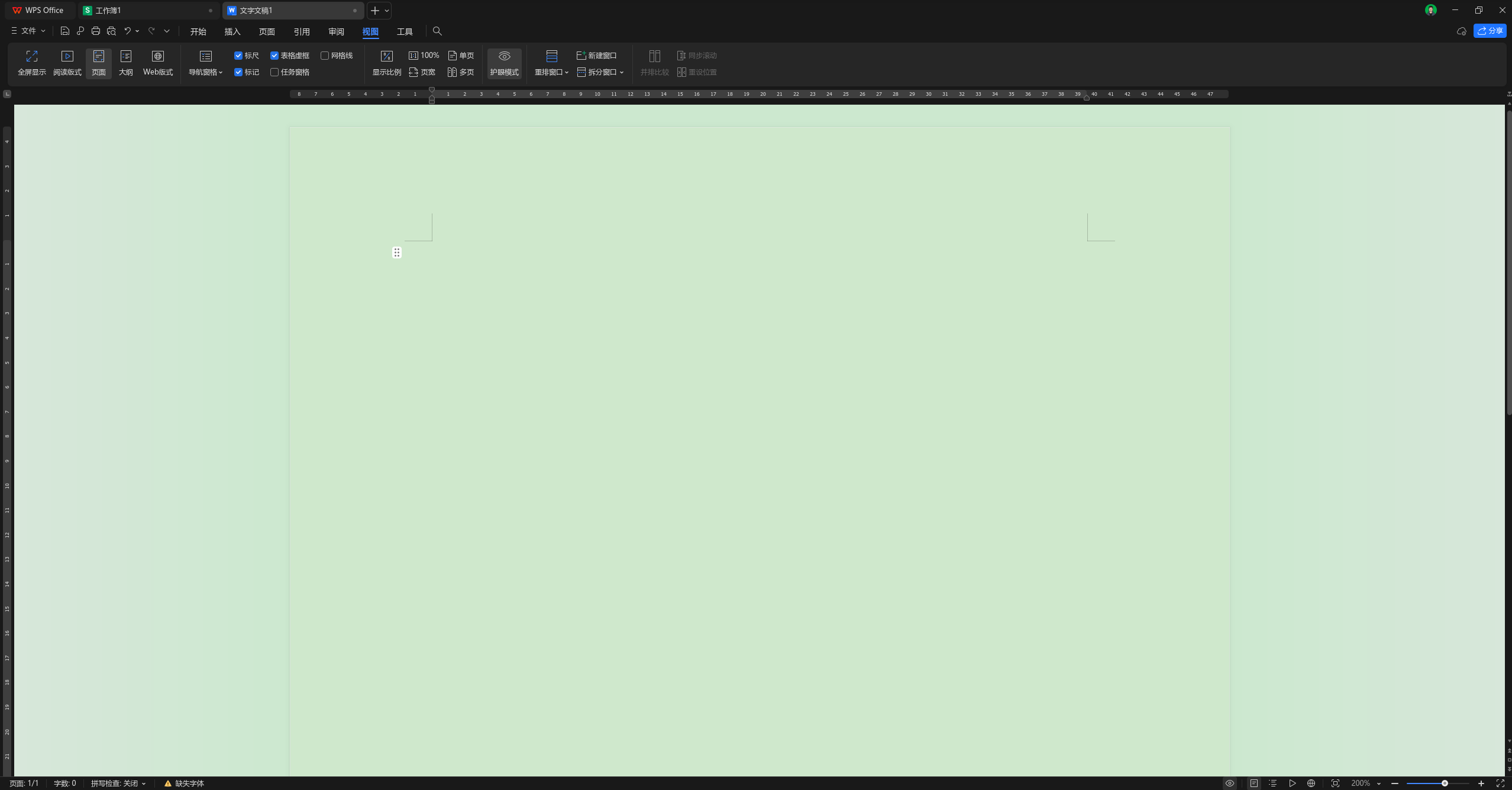Uncheck the 标尺 ruler checkbox
This screenshot has width=1512, height=790.
238,56
